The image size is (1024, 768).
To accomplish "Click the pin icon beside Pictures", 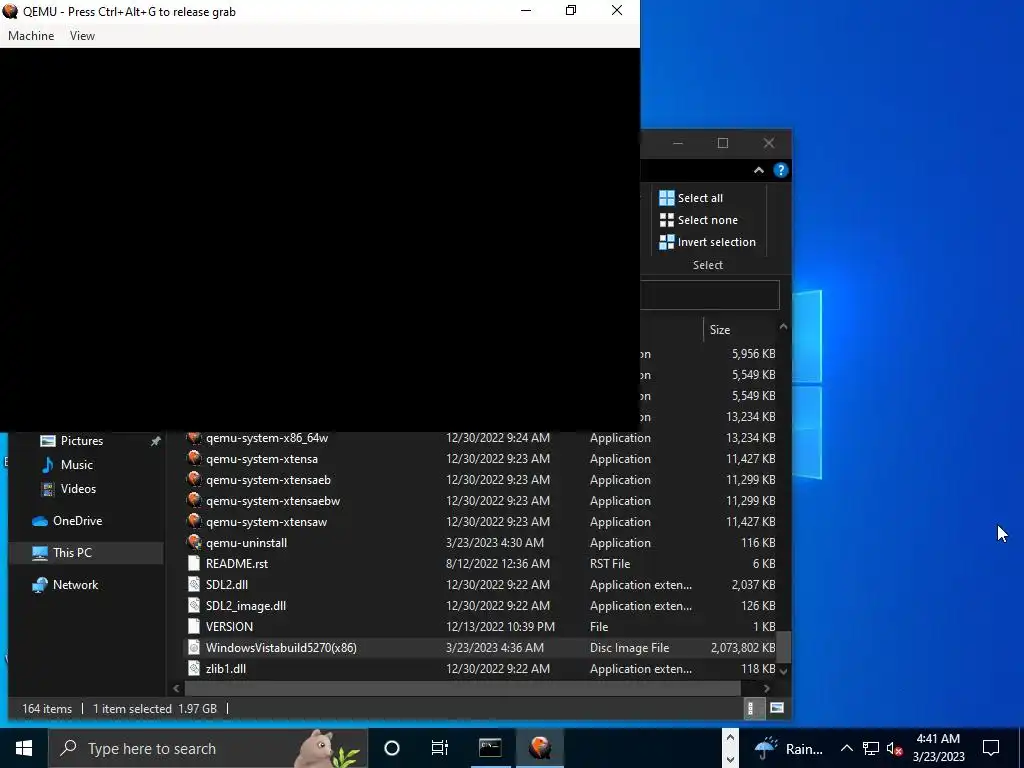I will tap(155, 441).
